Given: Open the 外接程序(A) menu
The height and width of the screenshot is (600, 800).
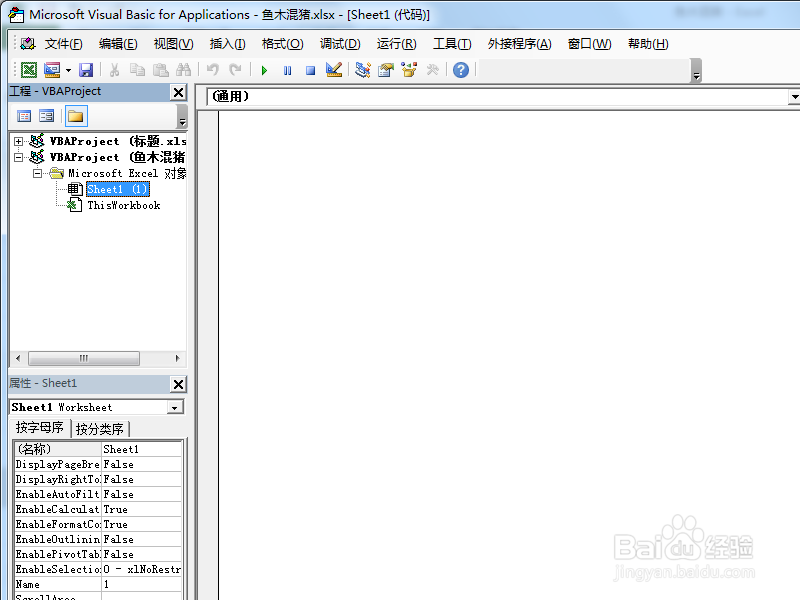Looking at the screenshot, I should 519,44.
